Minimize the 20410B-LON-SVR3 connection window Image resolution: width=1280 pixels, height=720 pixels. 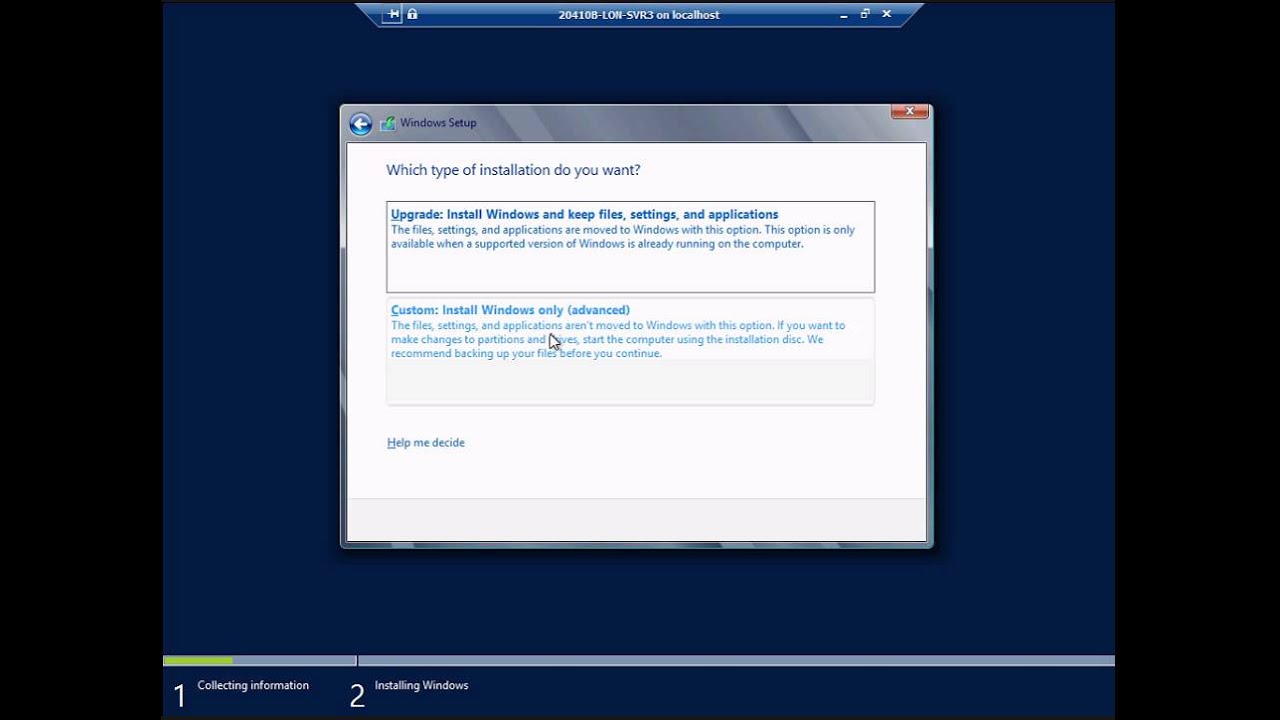(843, 15)
